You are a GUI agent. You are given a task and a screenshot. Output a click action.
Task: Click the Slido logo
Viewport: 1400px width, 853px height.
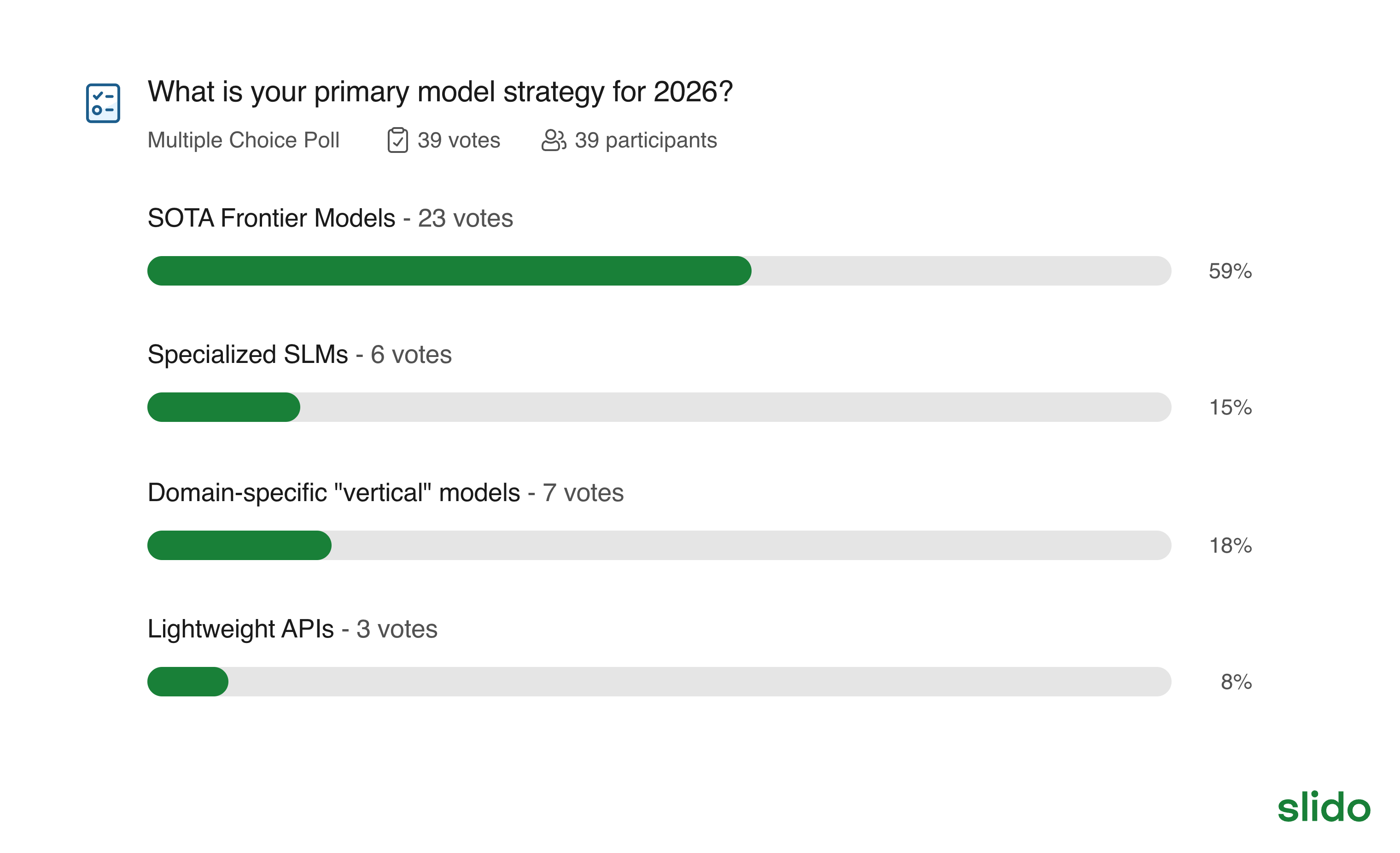[1323, 807]
